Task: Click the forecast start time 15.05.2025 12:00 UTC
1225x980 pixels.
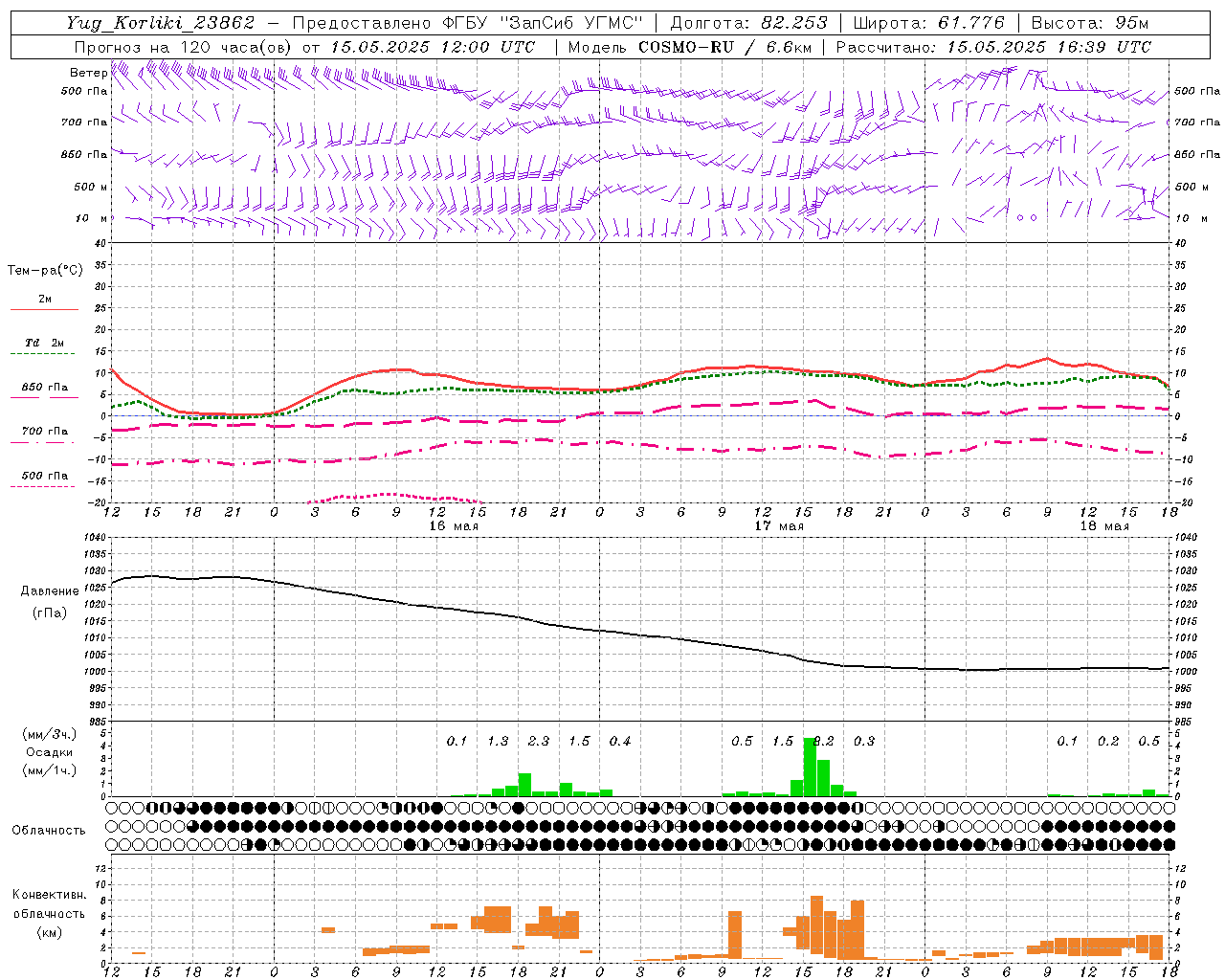Action: click(433, 47)
